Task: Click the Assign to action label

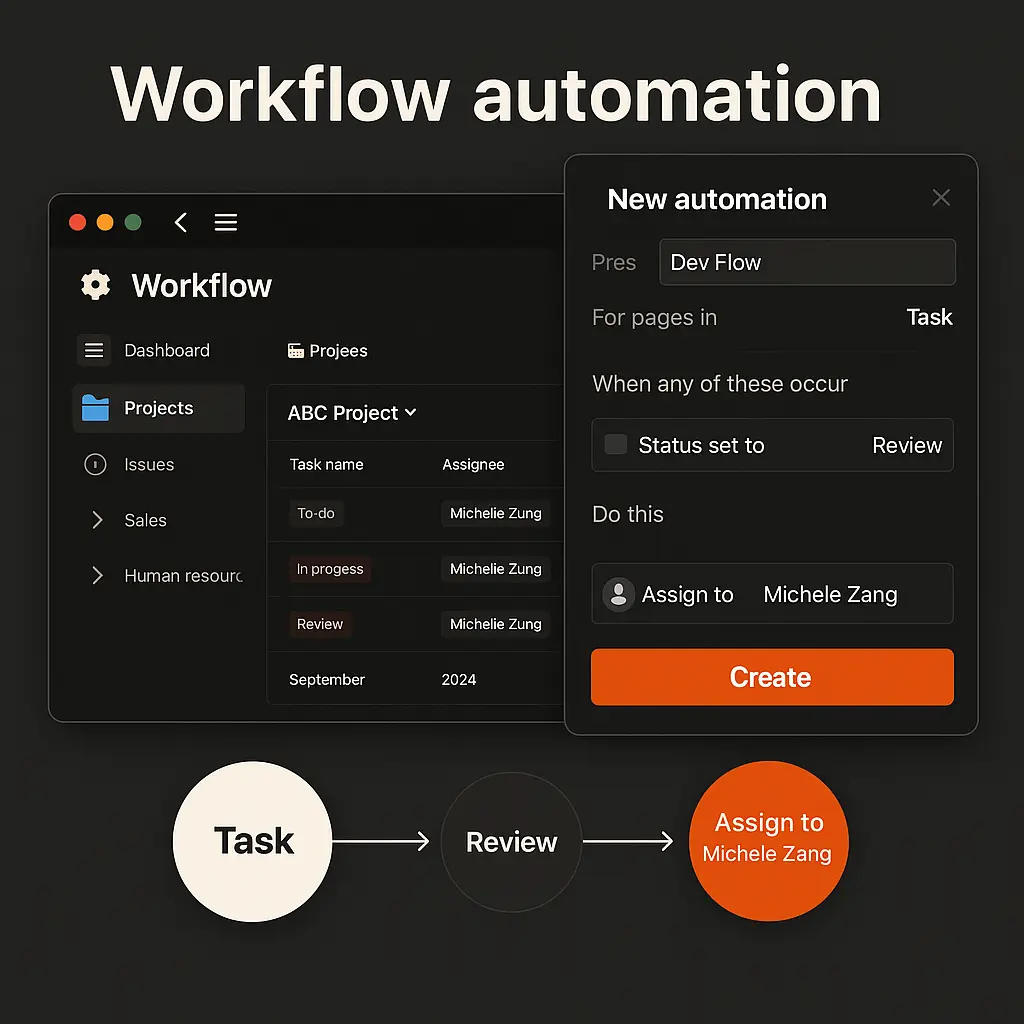Action: click(688, 594)
